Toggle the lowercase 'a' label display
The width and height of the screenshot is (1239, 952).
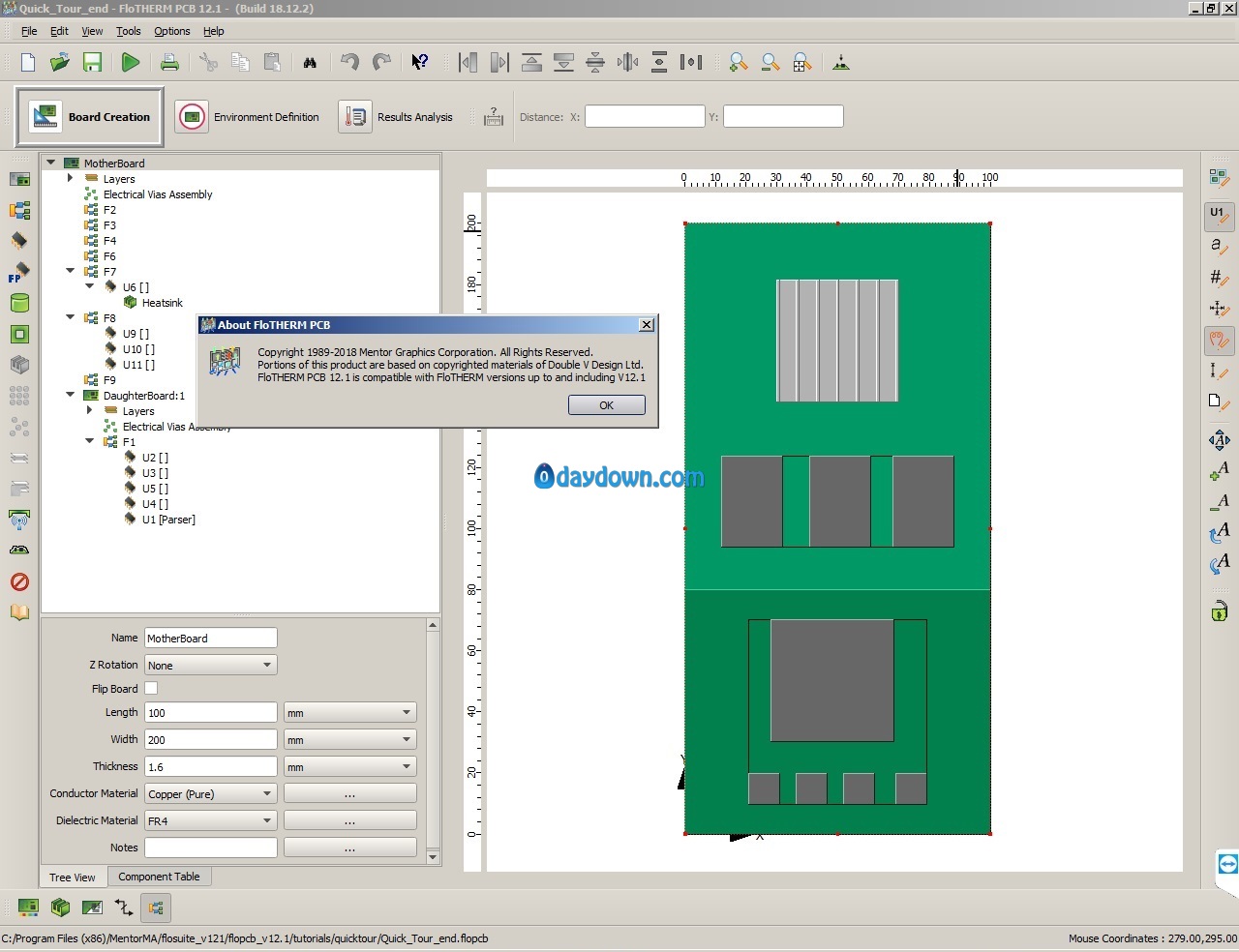pos(1219,247)
